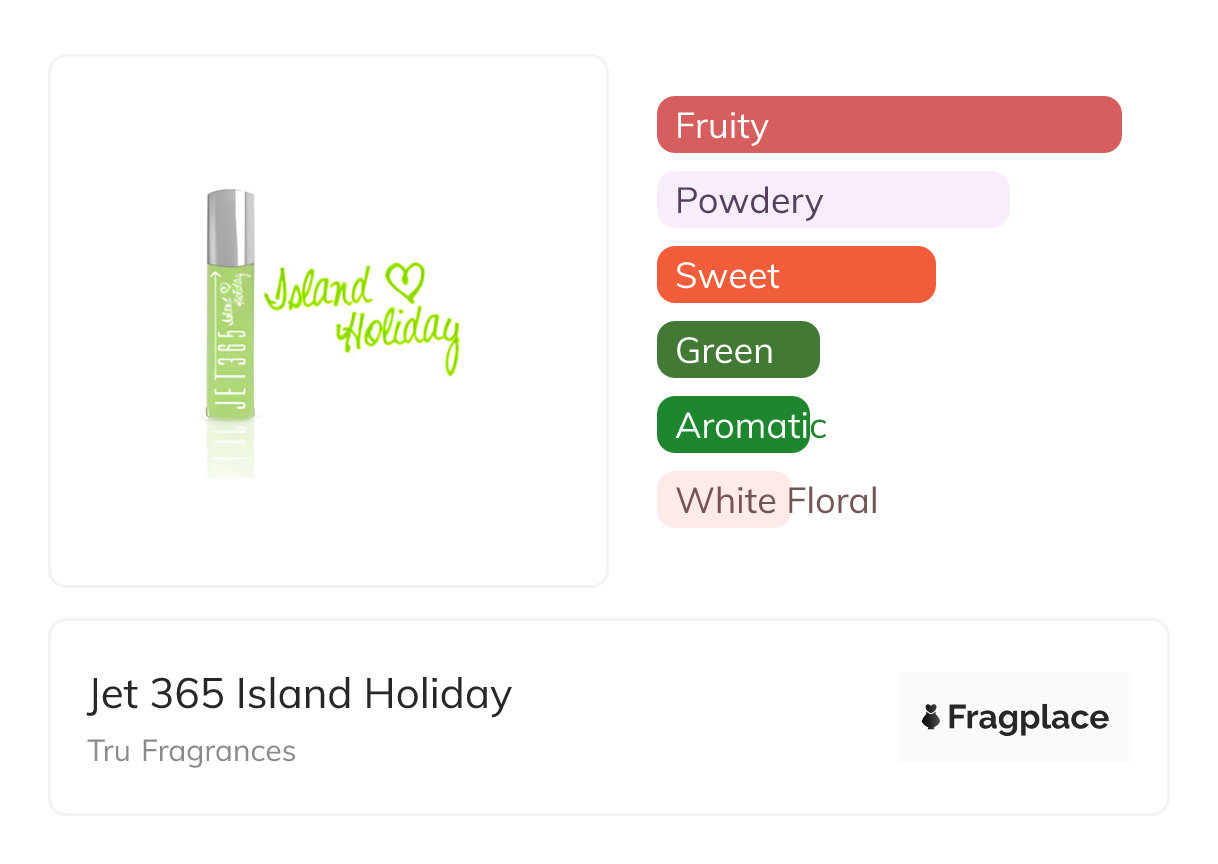Click the Fragplace wordmark text
The width and height of the screenshot is (1218, 864).
1028,717
